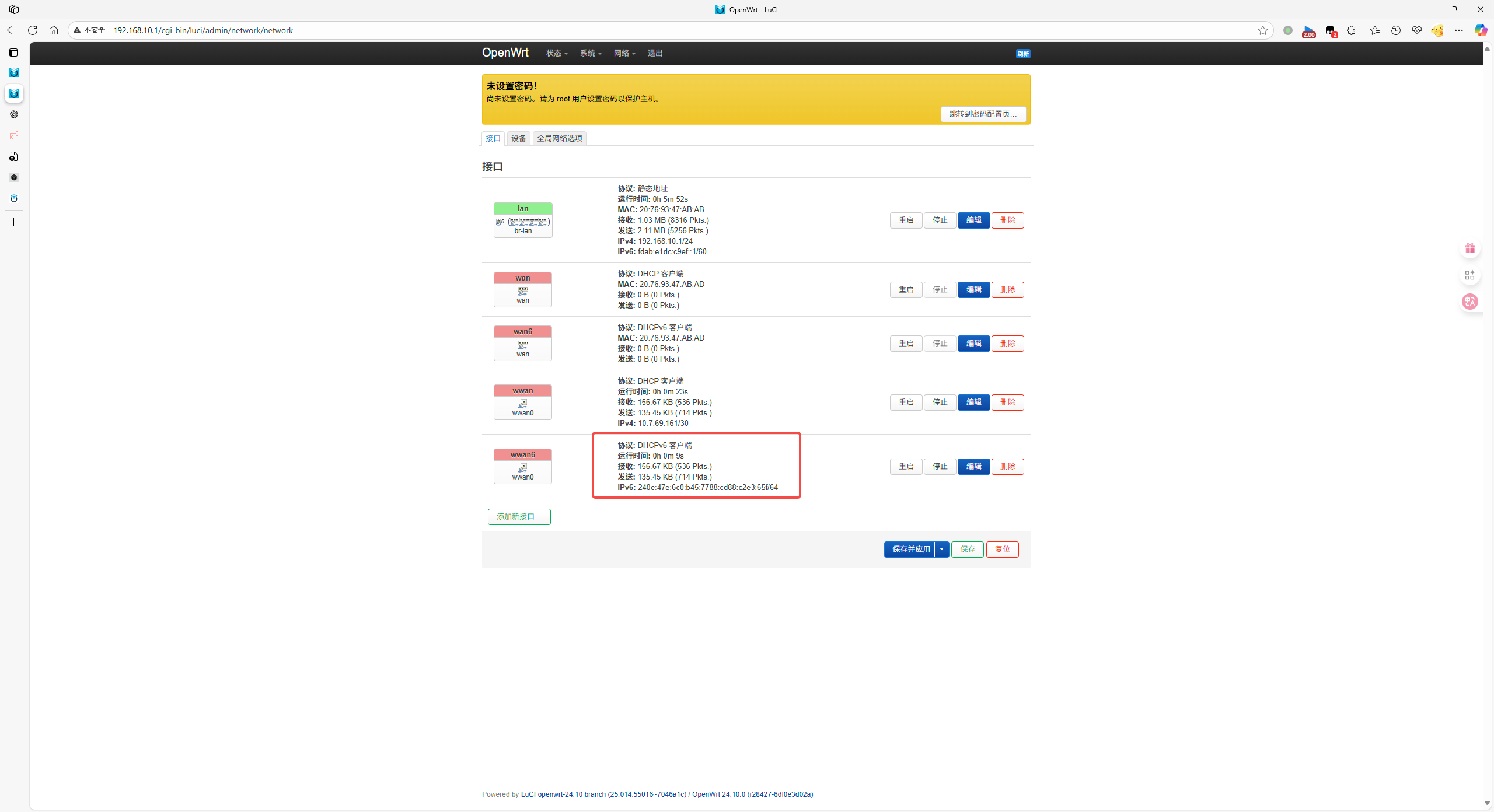Click the 保存并应用 button

[910, 549]
